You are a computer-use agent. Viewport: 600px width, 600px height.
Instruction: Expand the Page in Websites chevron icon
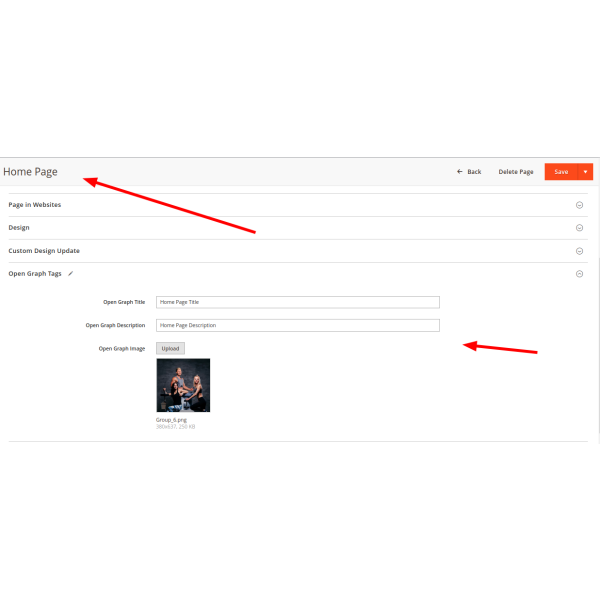point(579,205)
